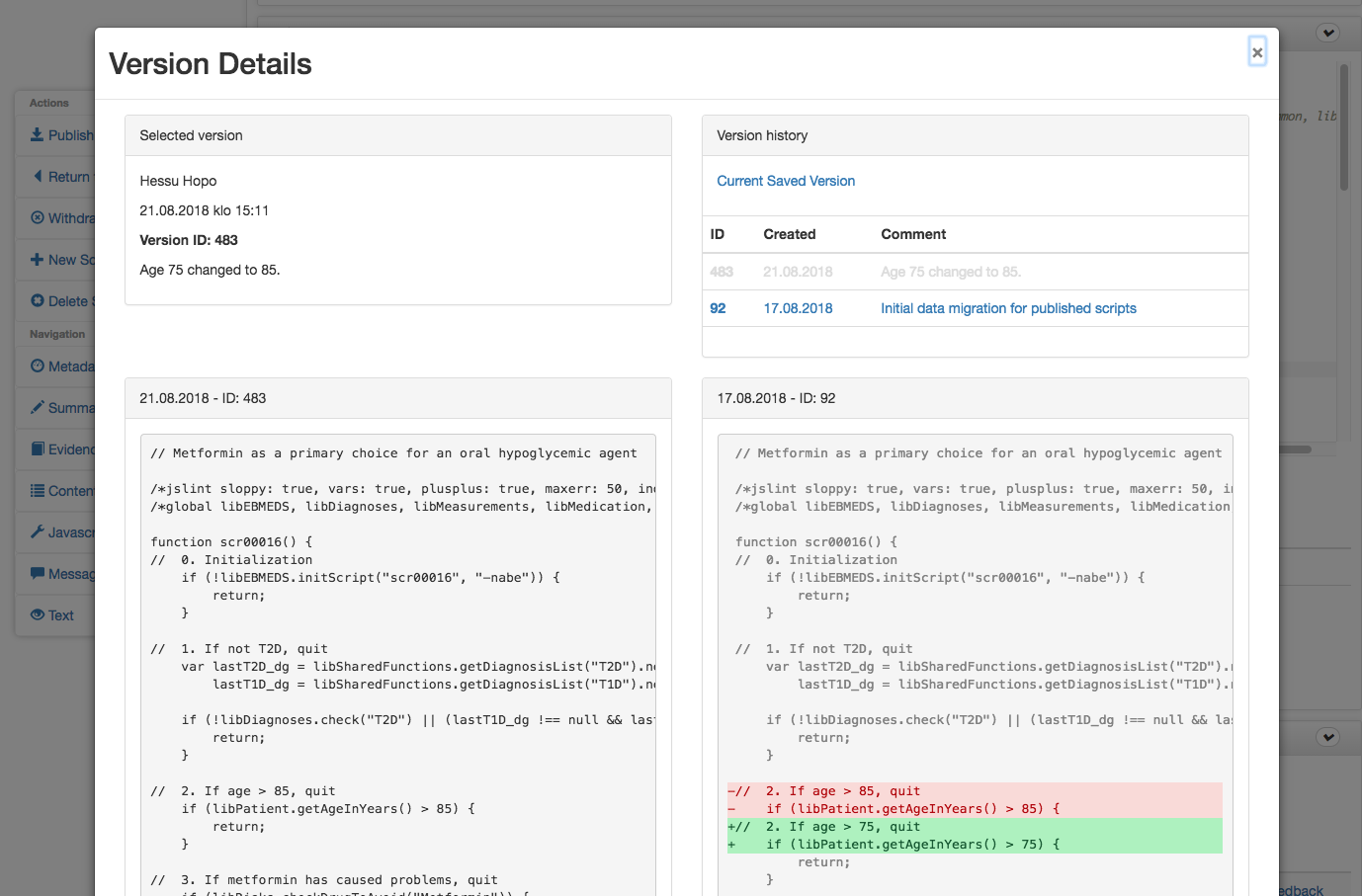Click the author name Hessu Hopo
The width and height of the screenshot is (1362, 896).
tap(178, 181)
